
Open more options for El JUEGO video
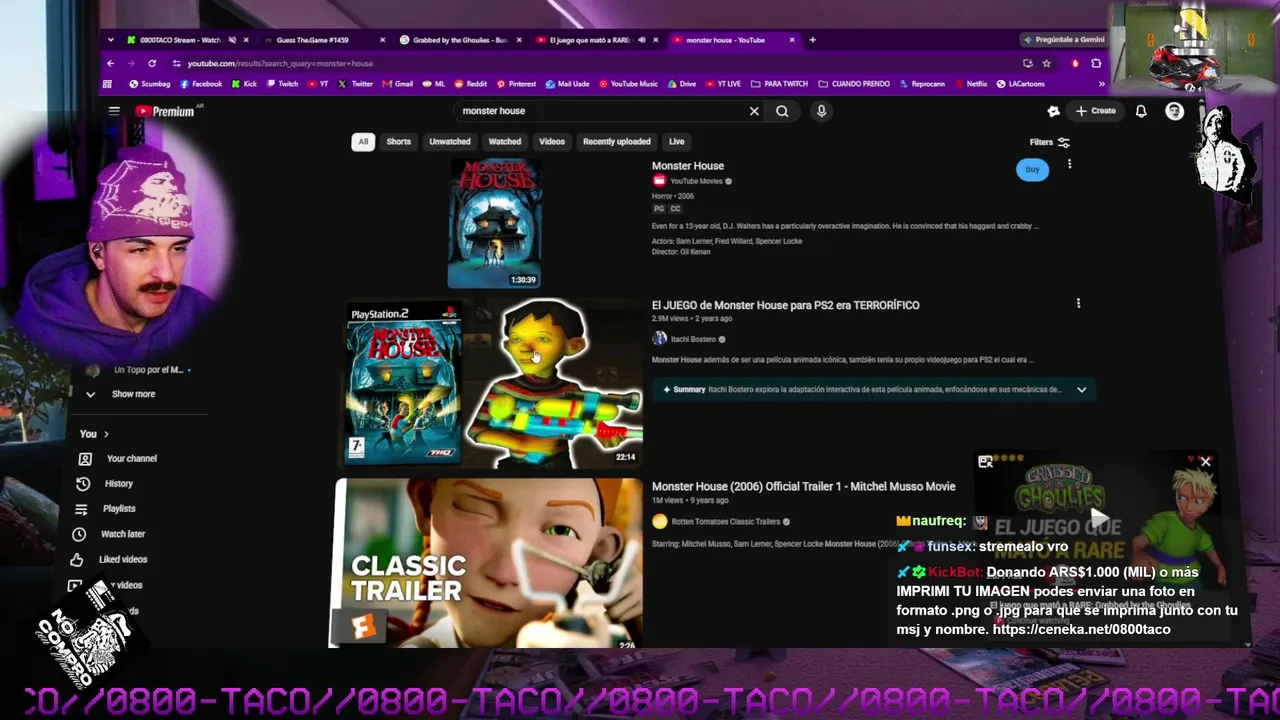point(1078,303)
